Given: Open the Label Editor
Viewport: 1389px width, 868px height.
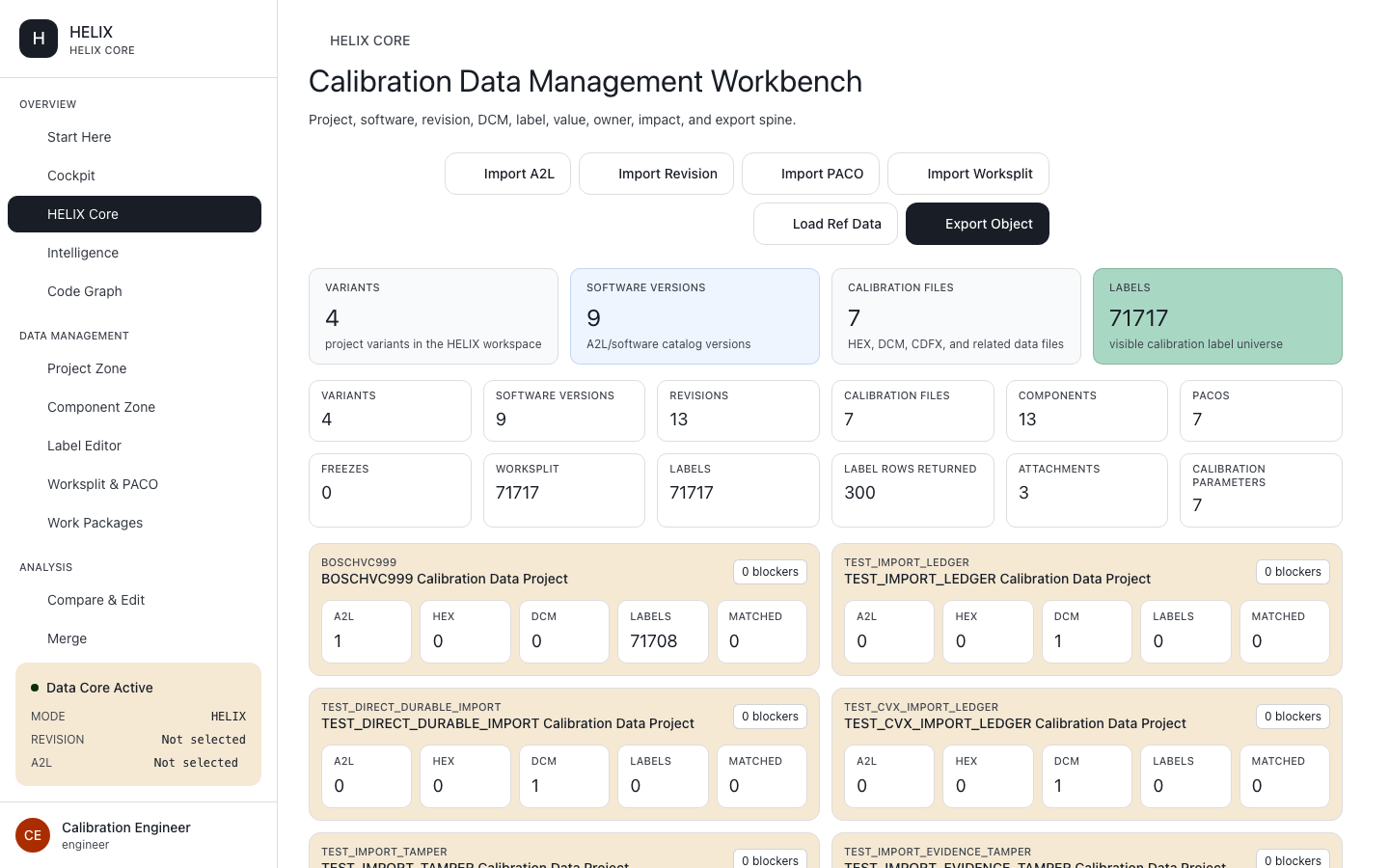Looking at the screenshot, I should pyautogui.click(x=134, y=446).
